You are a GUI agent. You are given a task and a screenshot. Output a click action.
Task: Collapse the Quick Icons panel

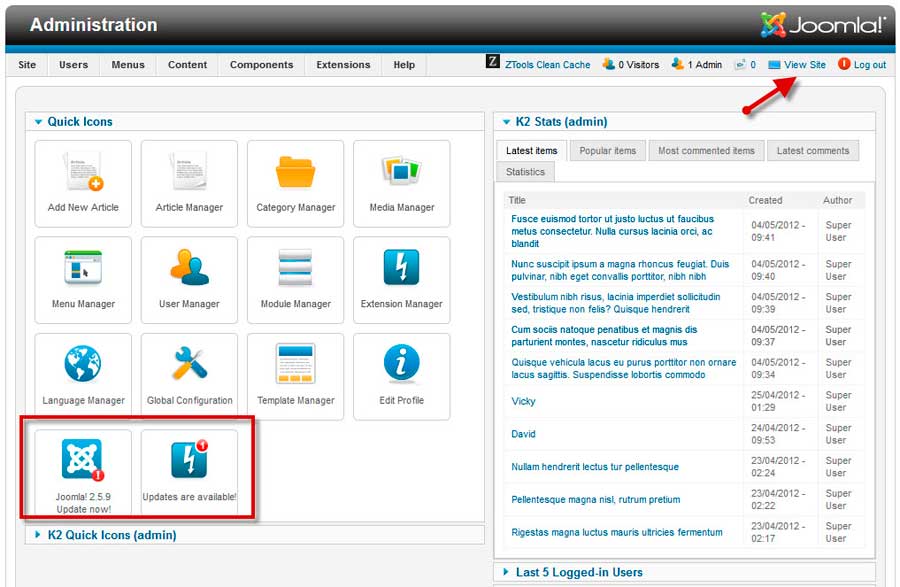38,122
